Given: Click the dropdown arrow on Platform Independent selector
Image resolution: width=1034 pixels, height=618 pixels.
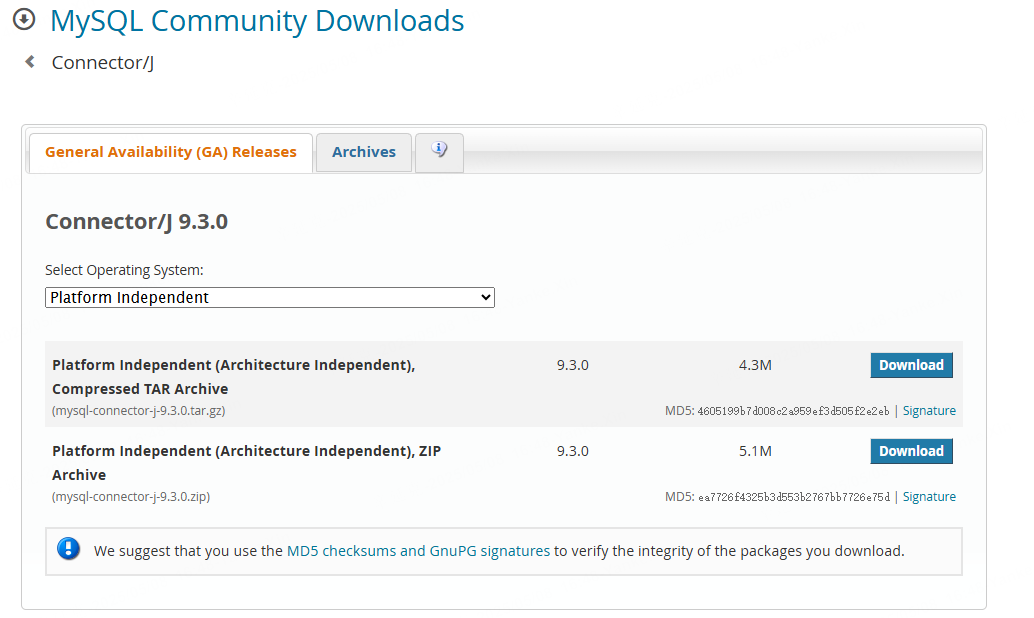Looking at the screenshot, I should 485,297.
